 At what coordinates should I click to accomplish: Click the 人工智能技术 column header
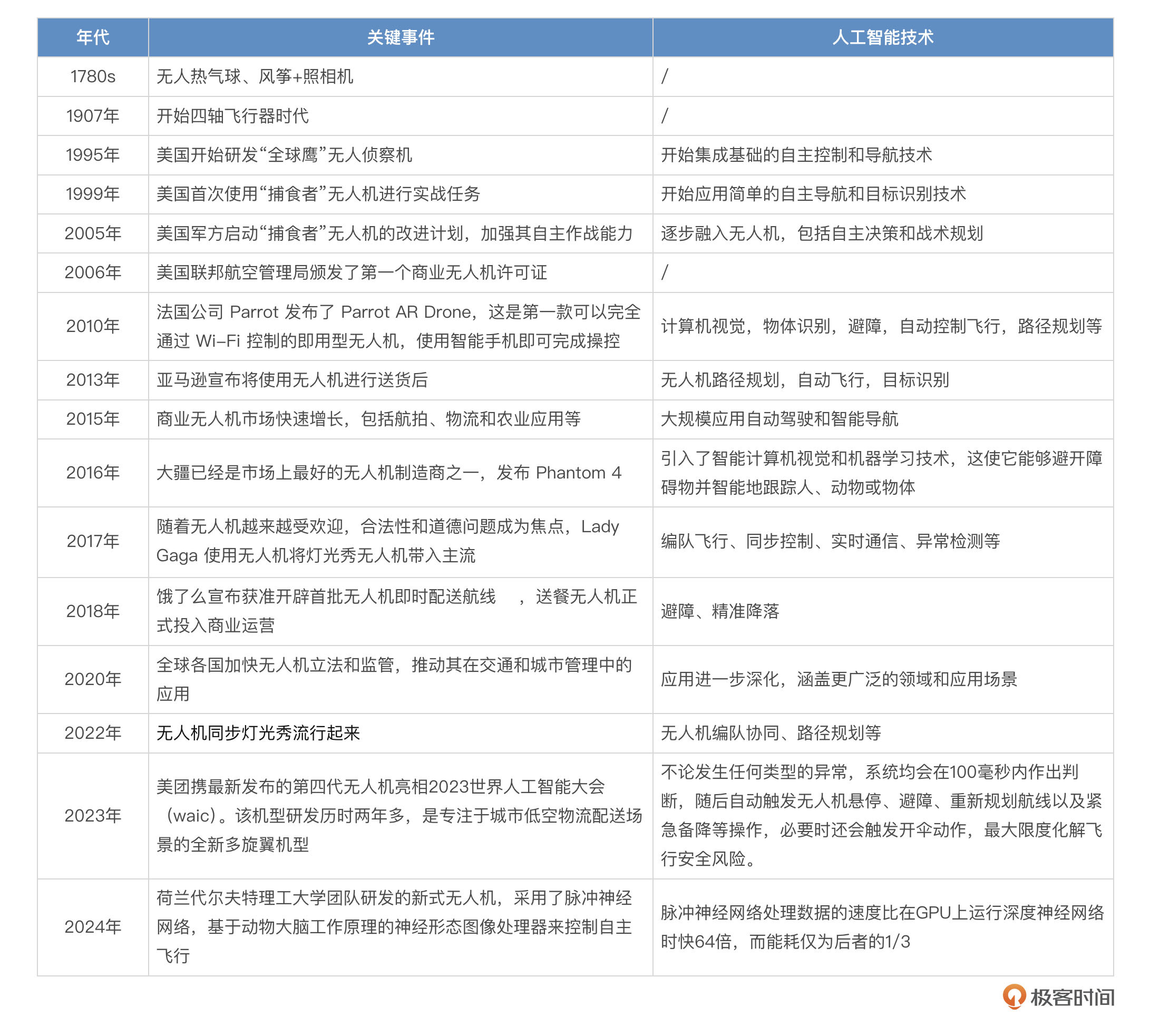pyautogui.click(x=882, y=37)
